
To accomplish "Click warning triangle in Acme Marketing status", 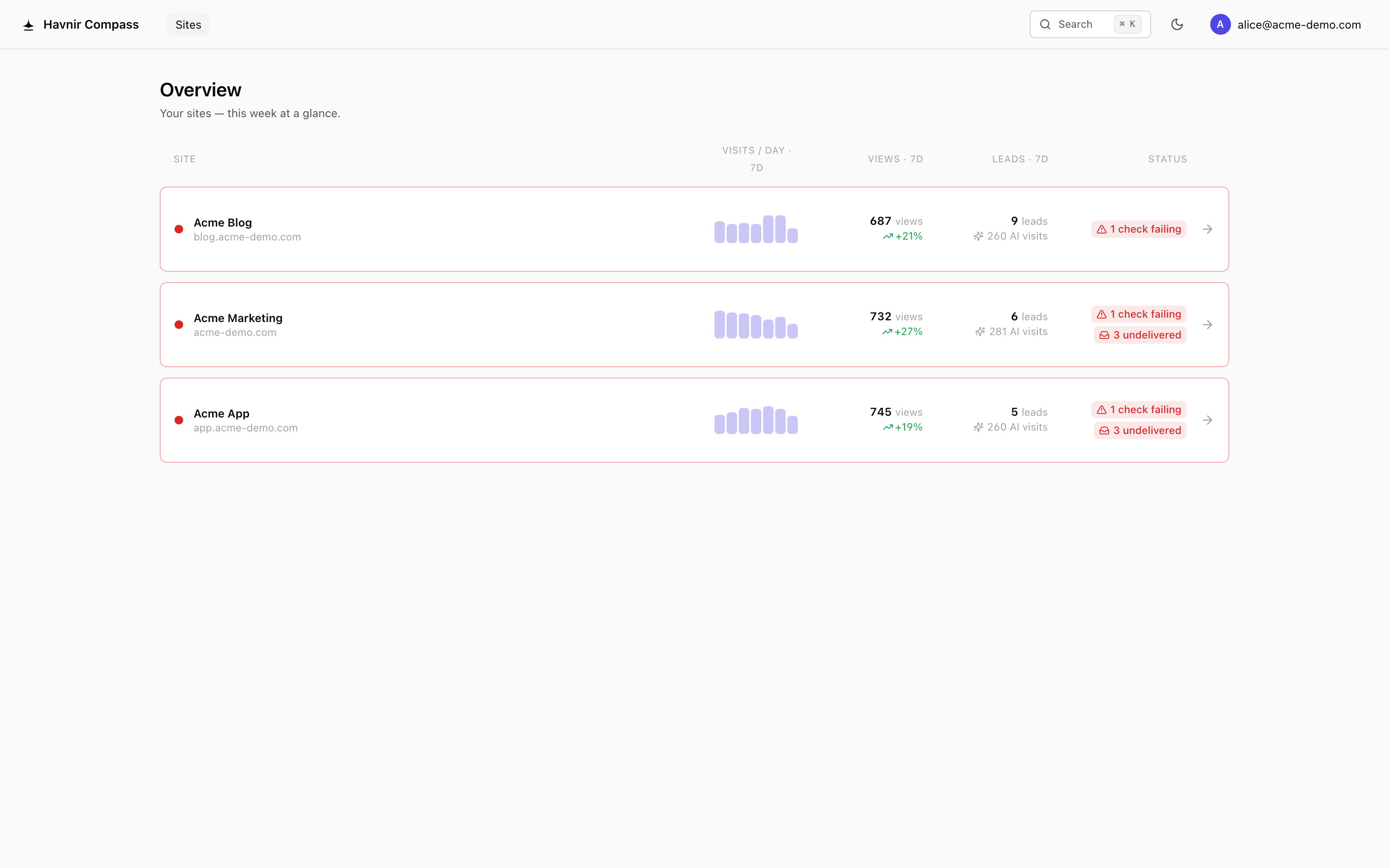I will pos(1102,314).
